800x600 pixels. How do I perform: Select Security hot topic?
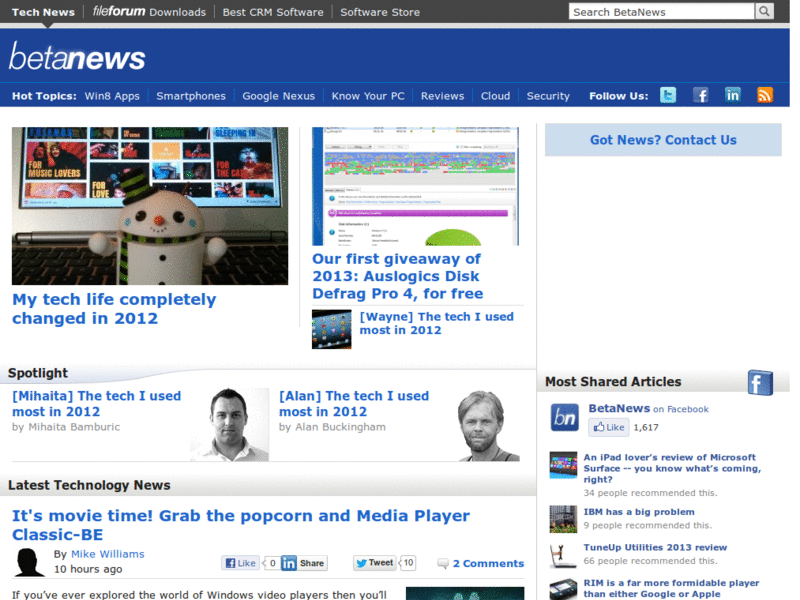click(x=548, y=96)
